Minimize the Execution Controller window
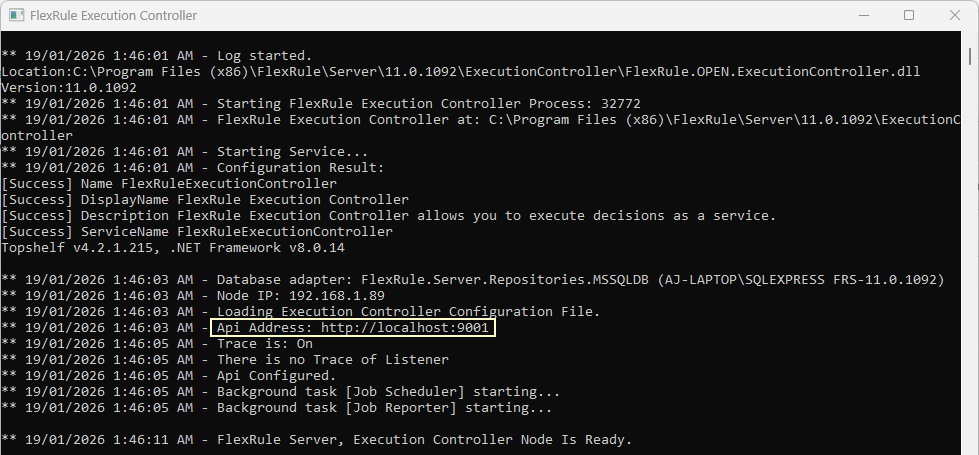 tap(863, 15)
